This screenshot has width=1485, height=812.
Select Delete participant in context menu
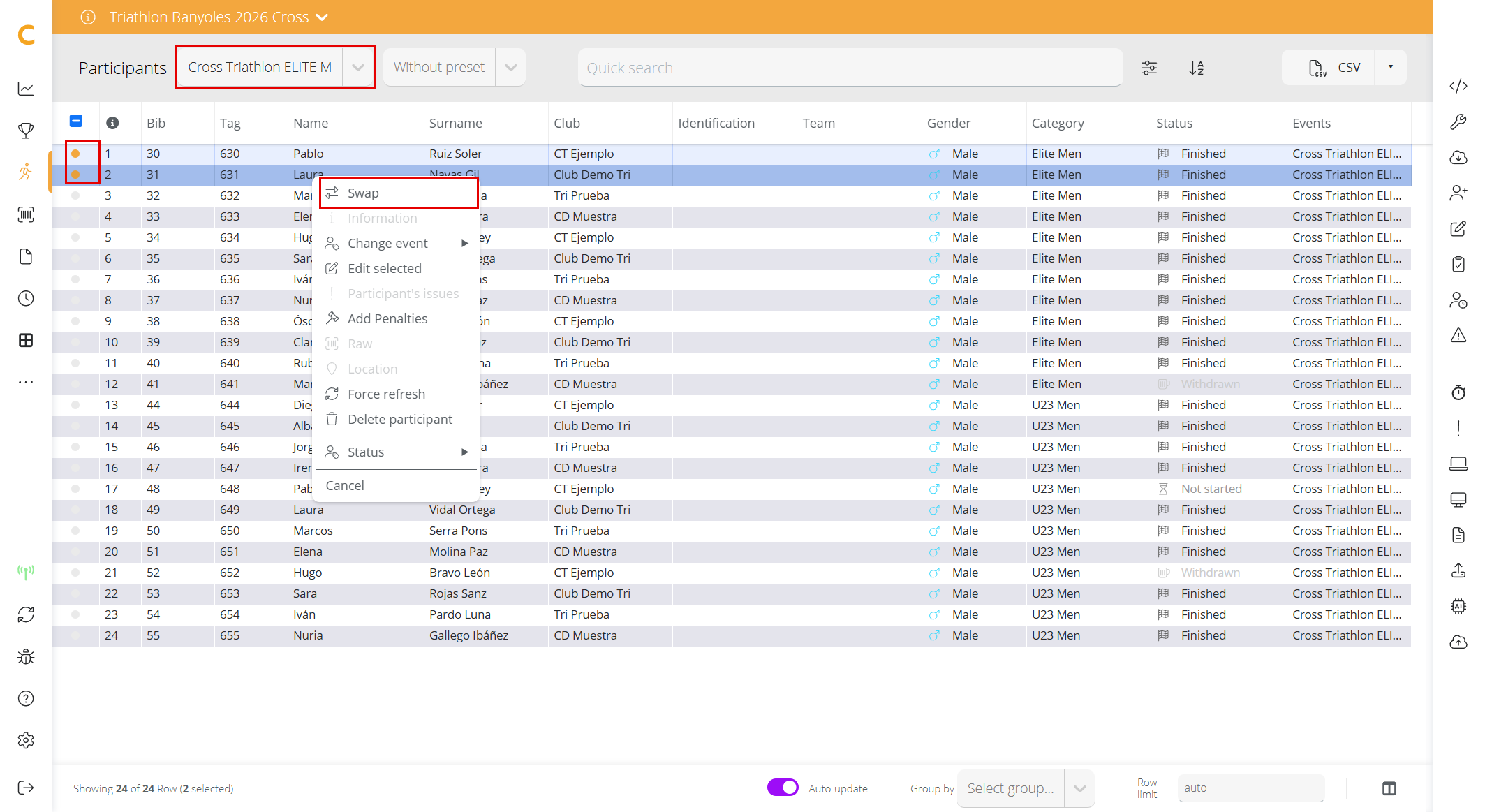click(396, 419)
